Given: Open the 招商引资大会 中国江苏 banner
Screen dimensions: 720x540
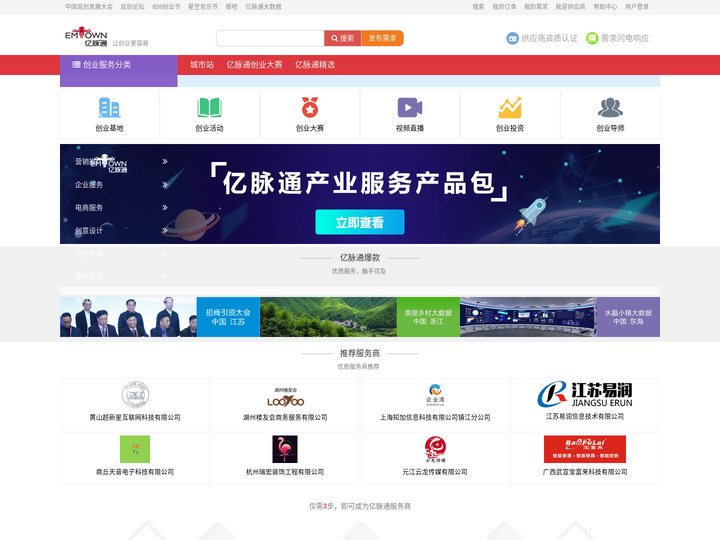Looking at the screenshot, I should point(160,317).
